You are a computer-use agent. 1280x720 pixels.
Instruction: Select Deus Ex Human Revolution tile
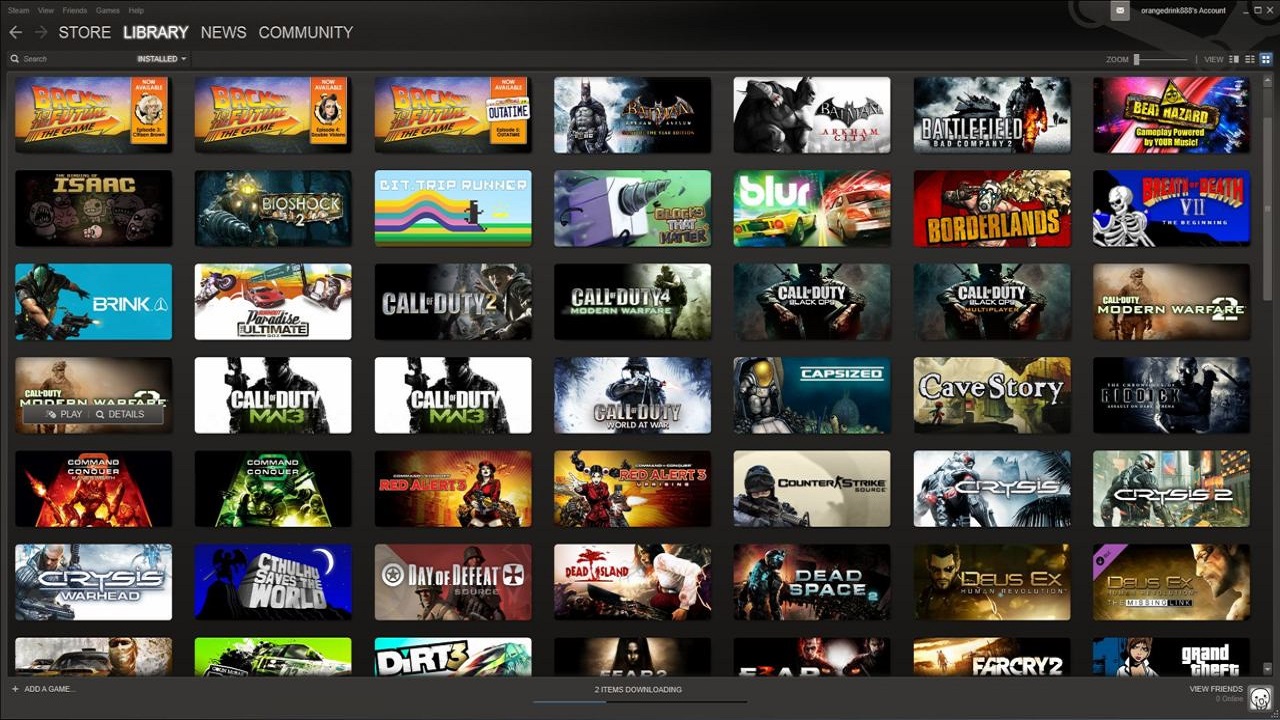tap(992, 582)
